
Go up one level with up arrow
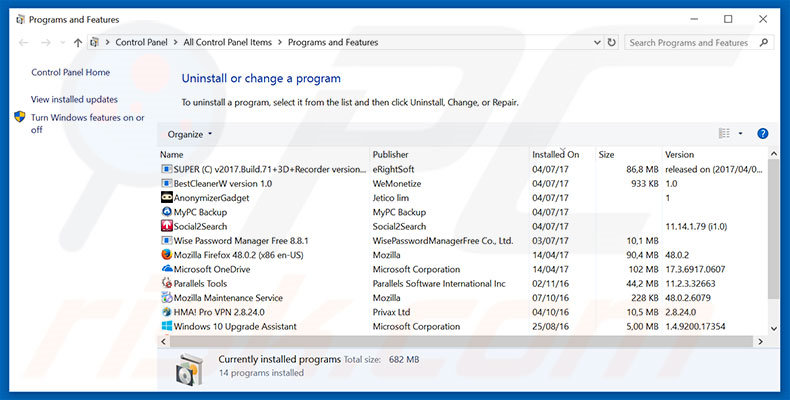click(x=78, y=43)
